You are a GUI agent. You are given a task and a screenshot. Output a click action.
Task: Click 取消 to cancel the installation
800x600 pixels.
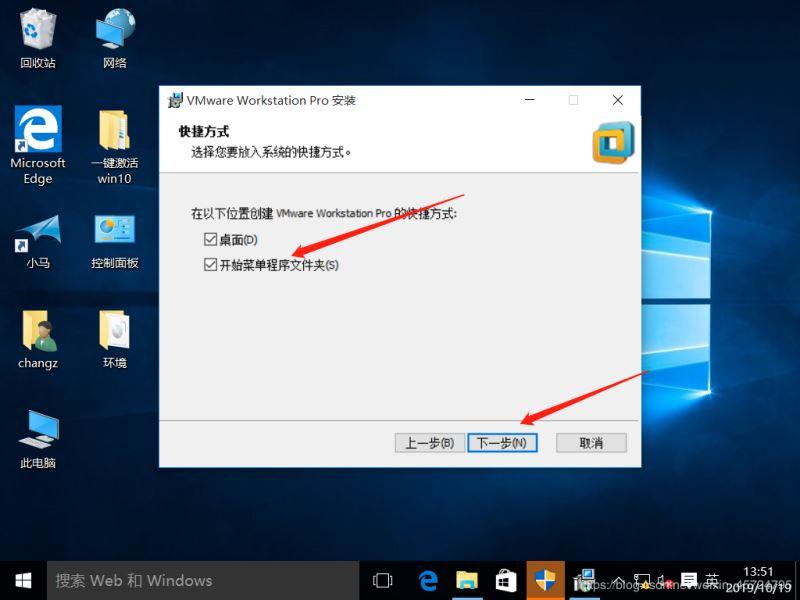coord(590,442)
